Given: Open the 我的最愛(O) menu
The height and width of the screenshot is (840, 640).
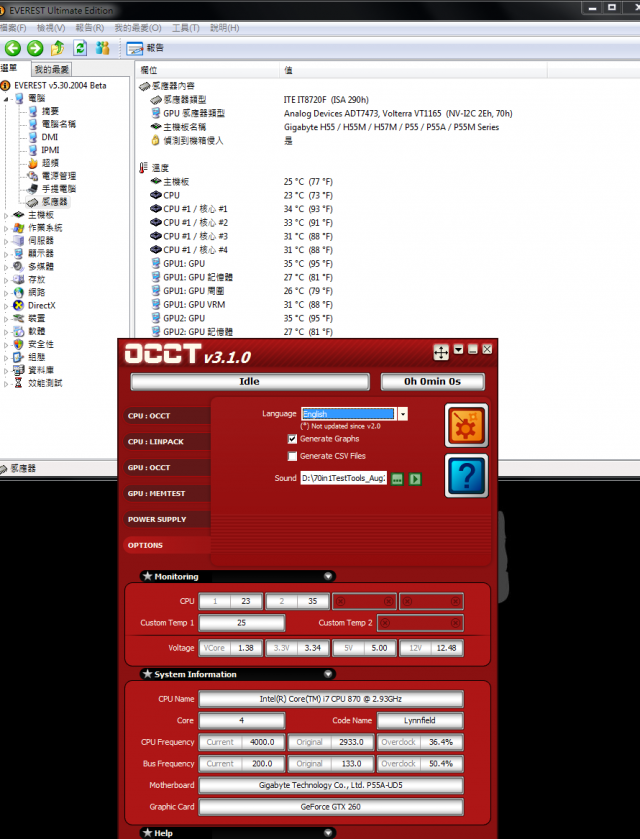Looking at the screenshot, I should tap(138, 28).
